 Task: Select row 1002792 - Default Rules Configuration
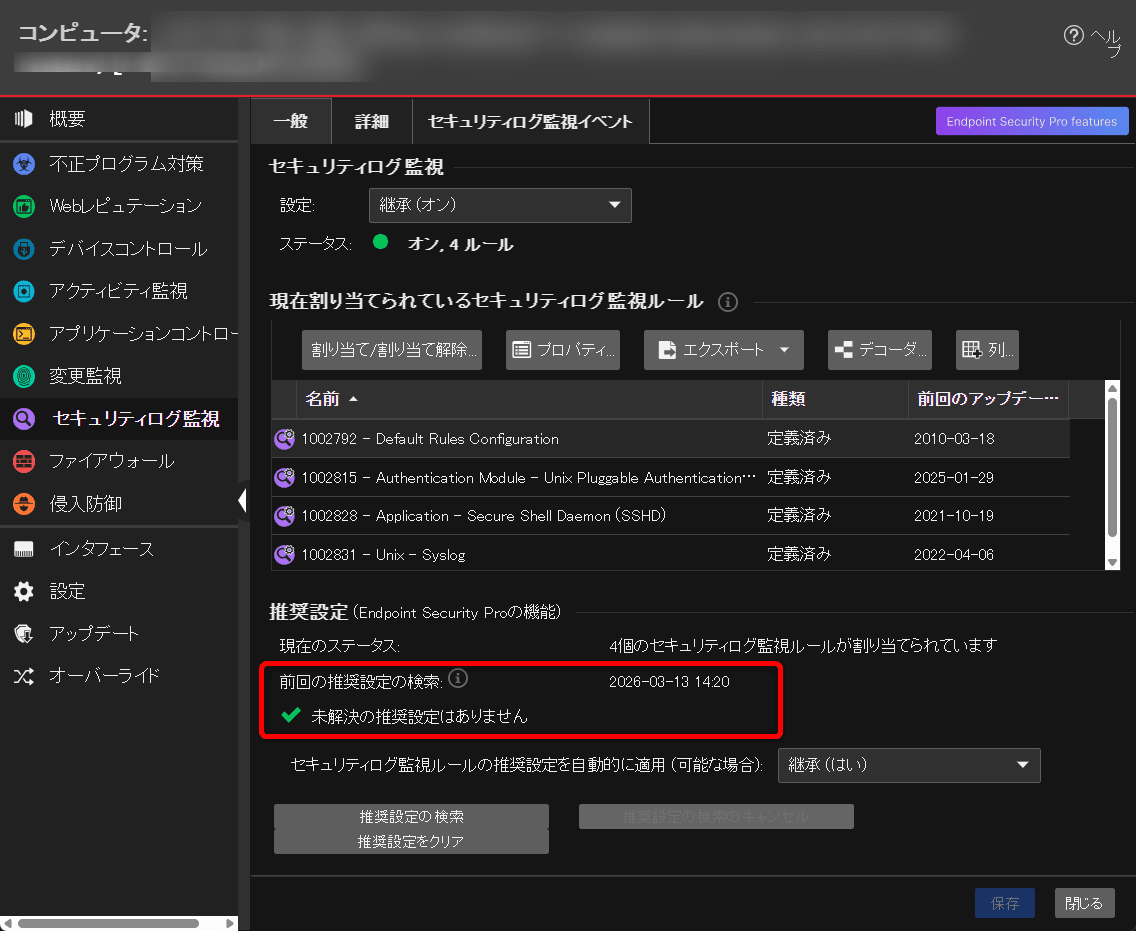[x=671, y=438]
